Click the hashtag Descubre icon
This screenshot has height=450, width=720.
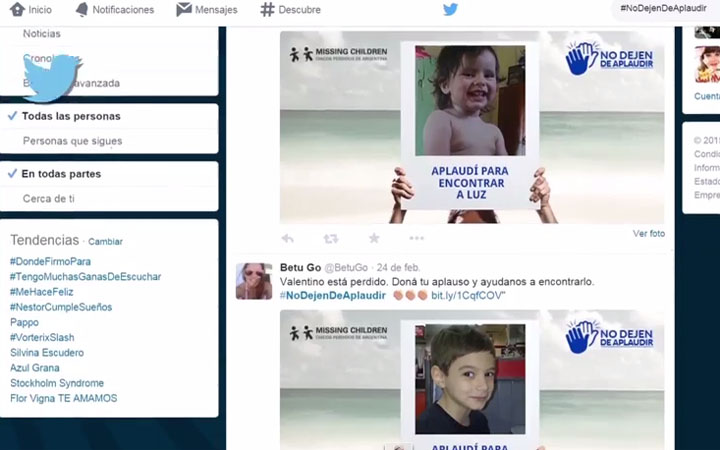coord(267,9)
